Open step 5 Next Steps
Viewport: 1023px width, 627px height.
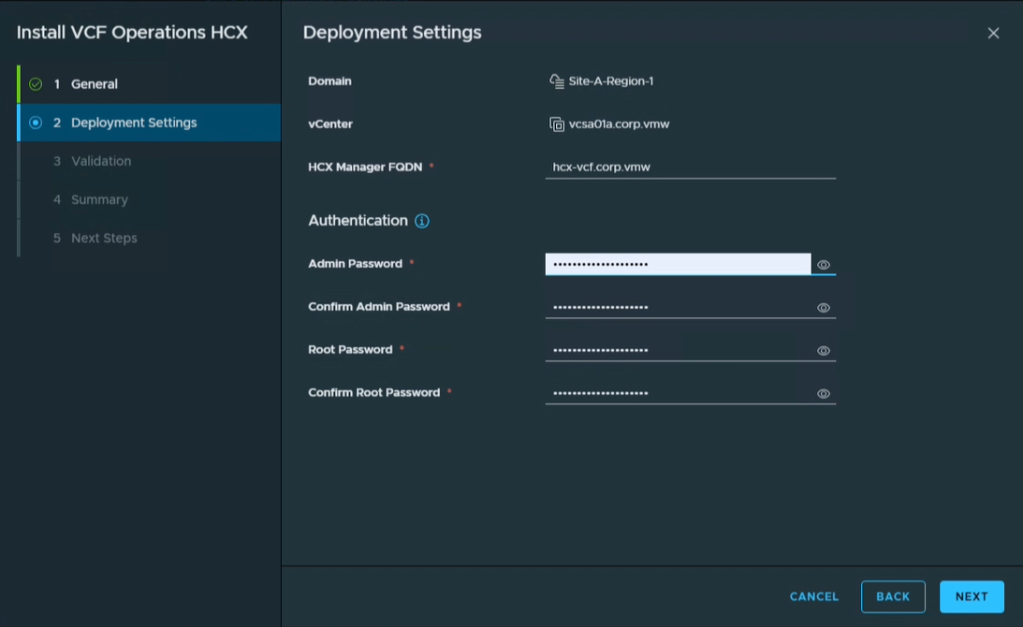click(150, 238)
